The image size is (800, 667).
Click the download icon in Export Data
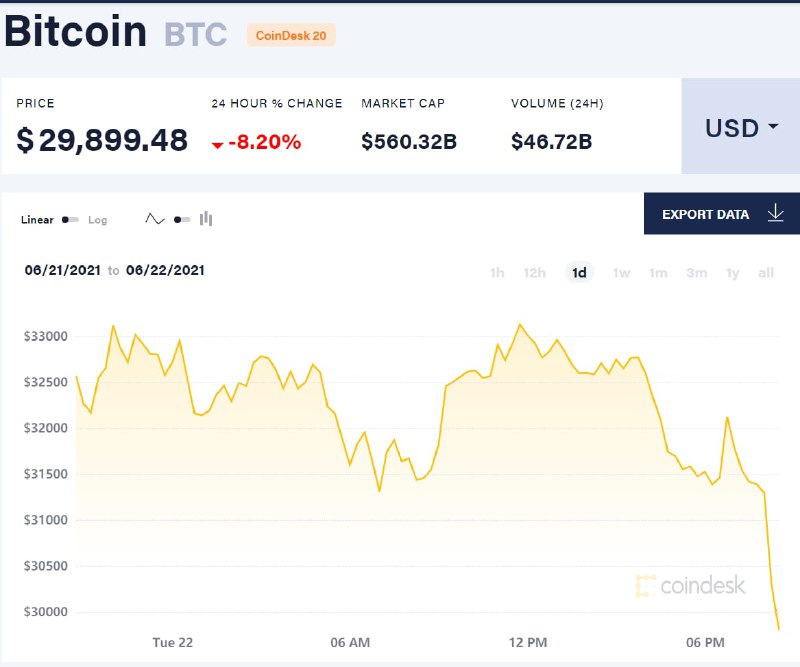tap(775, 213)
